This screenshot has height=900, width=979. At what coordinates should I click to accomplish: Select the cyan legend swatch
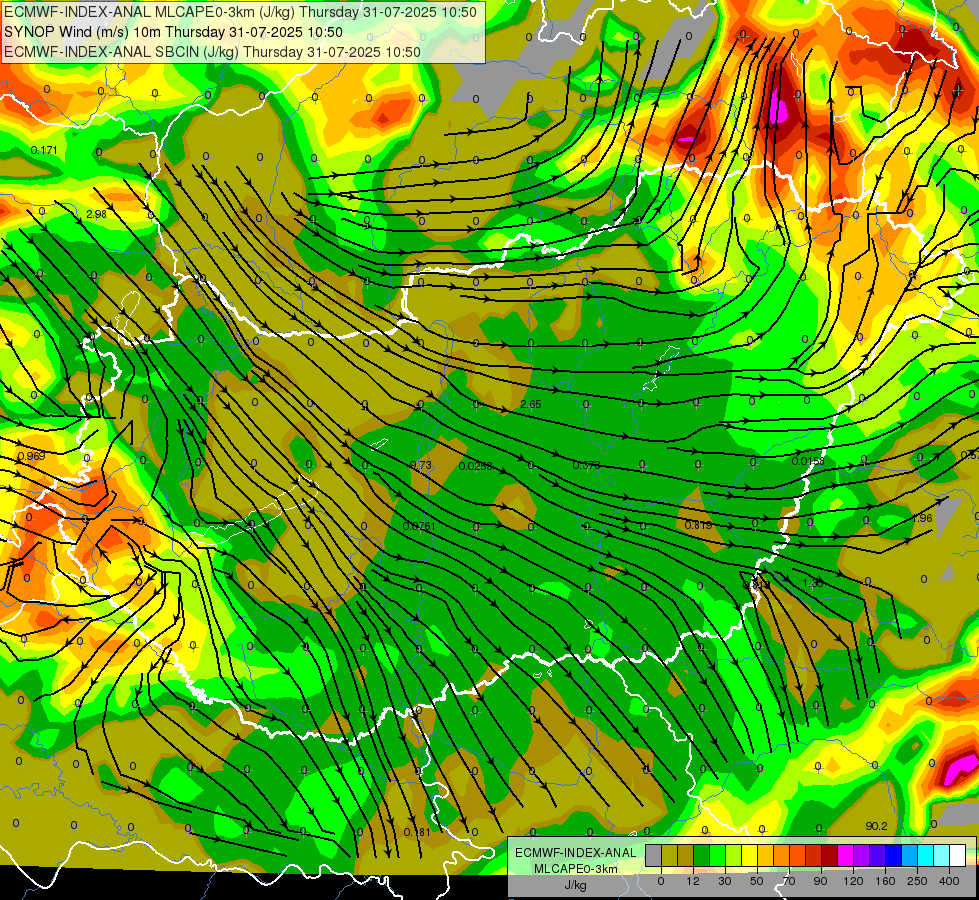click(x=927, y=855)
